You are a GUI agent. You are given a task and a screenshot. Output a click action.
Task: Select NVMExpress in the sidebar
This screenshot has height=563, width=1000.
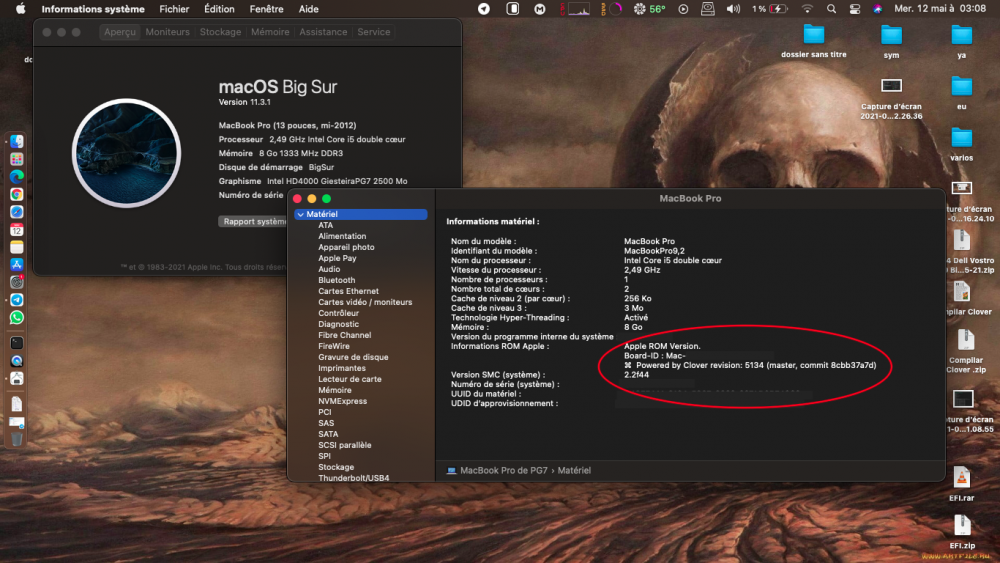click(342, 401)
